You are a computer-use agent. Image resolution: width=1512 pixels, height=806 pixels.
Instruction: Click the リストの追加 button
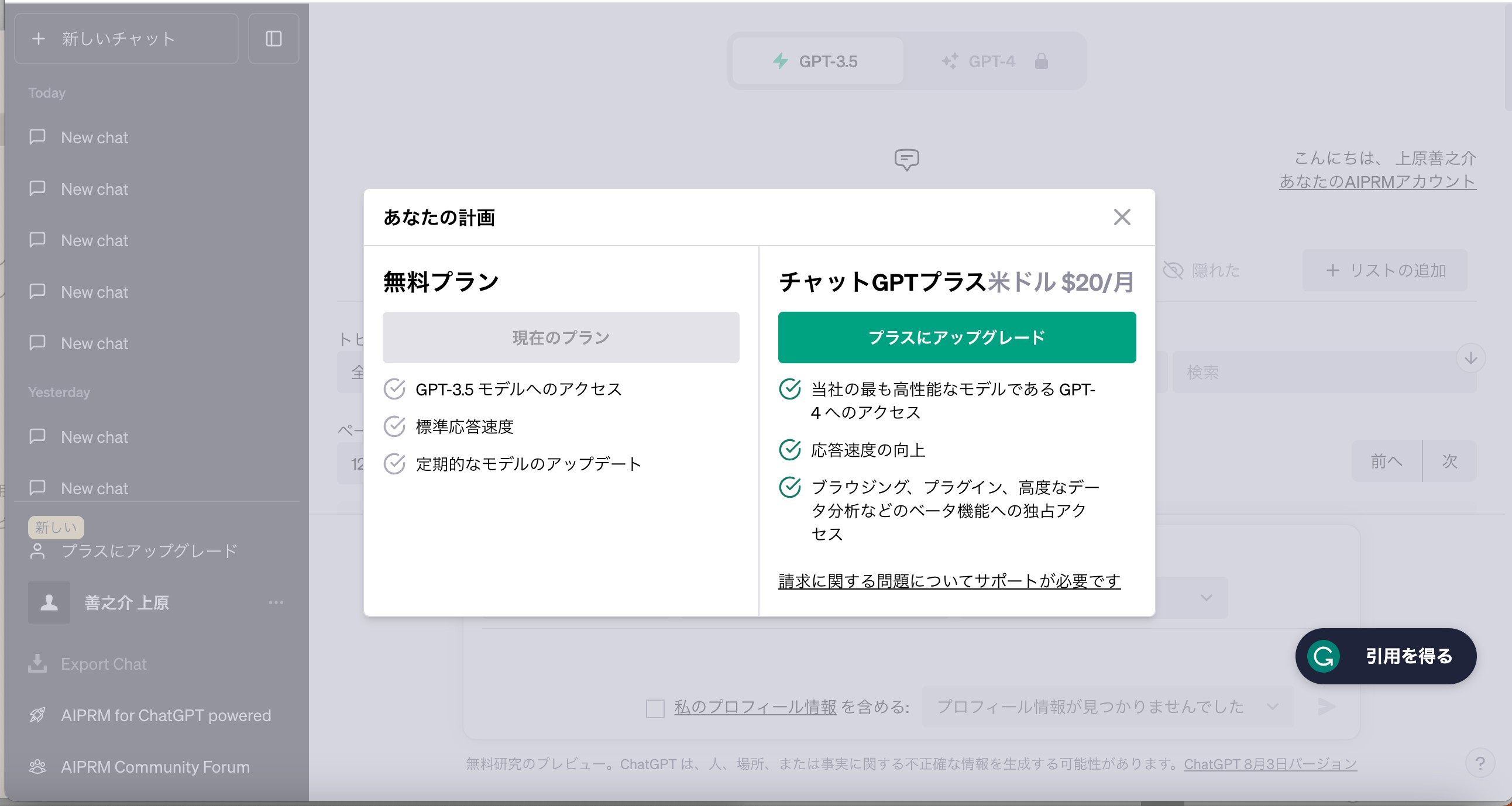click(x=1384, y=270)
